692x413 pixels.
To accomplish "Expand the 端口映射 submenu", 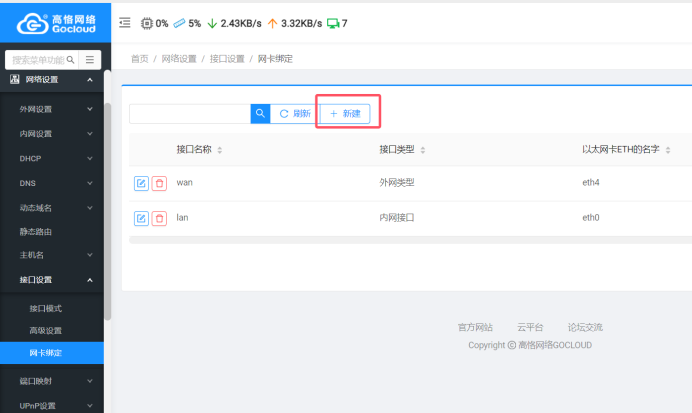I will tap(90, 381).
